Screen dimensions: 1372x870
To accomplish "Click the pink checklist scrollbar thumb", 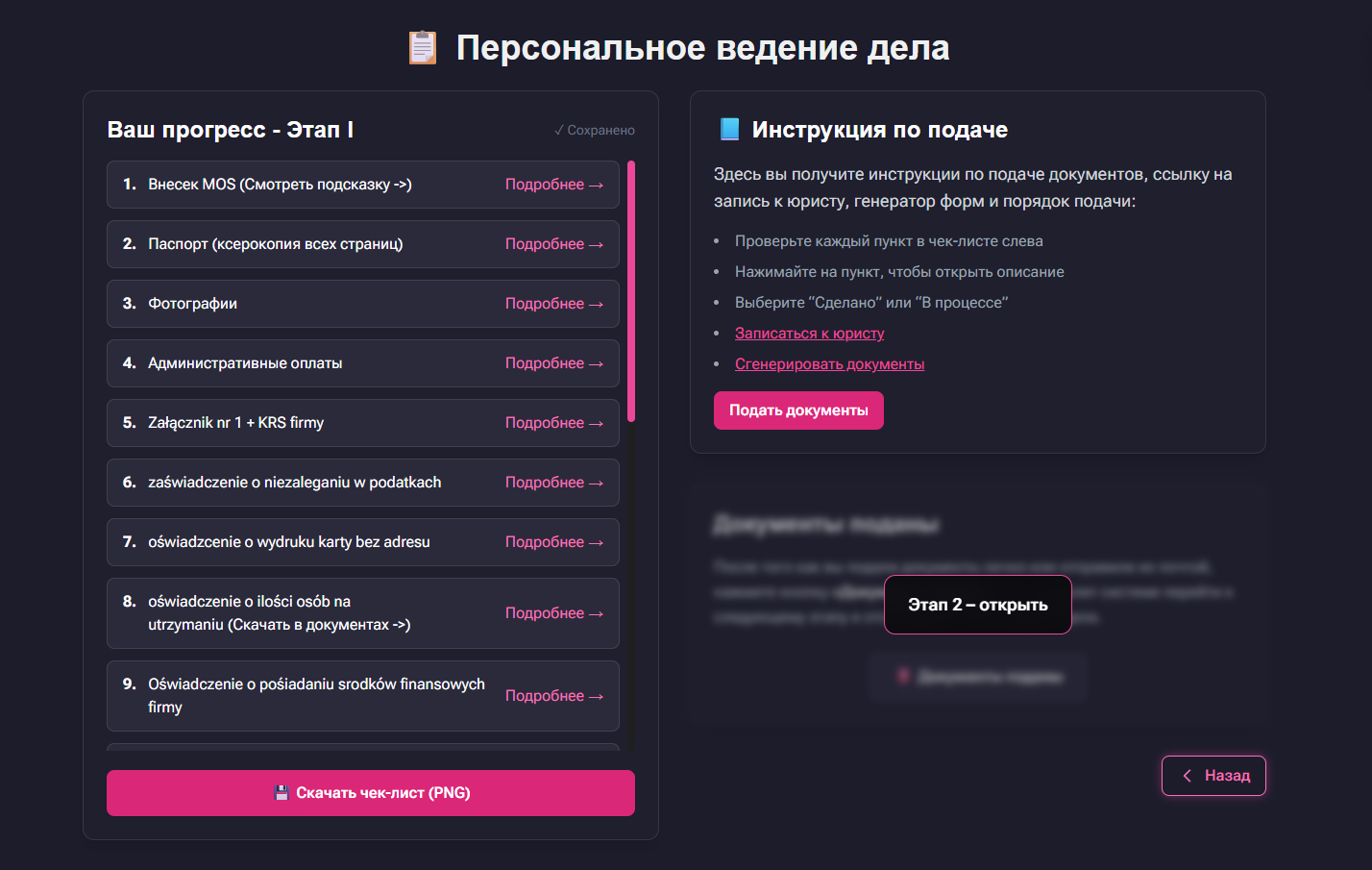I will tap(631, 292).
